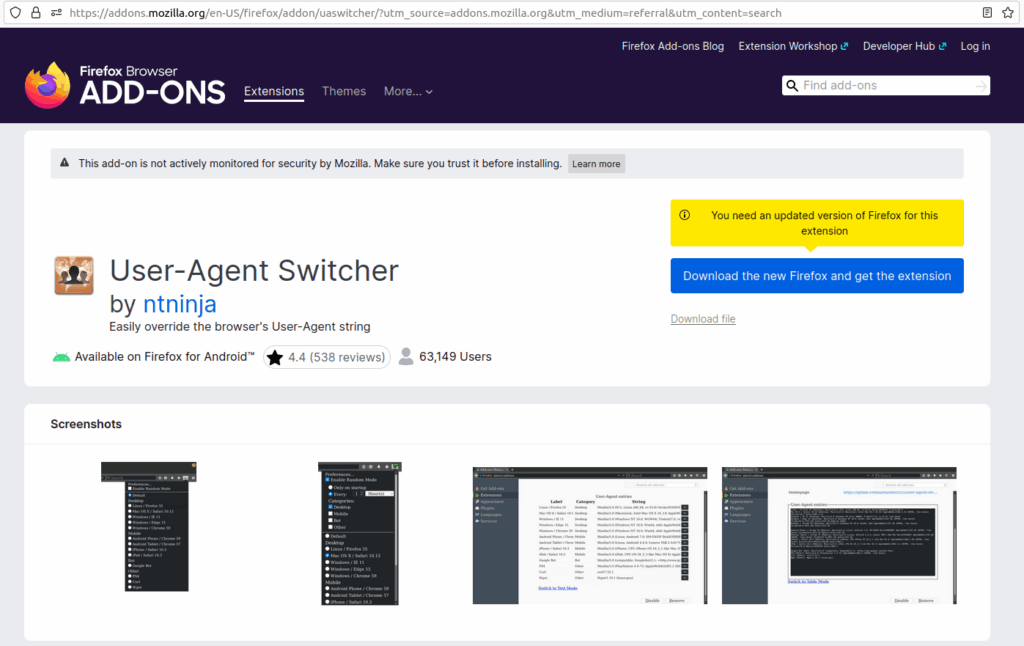Click the User-Agent Switcher add-on icon
The image size is (1024, 646).
tap(74, 276)
